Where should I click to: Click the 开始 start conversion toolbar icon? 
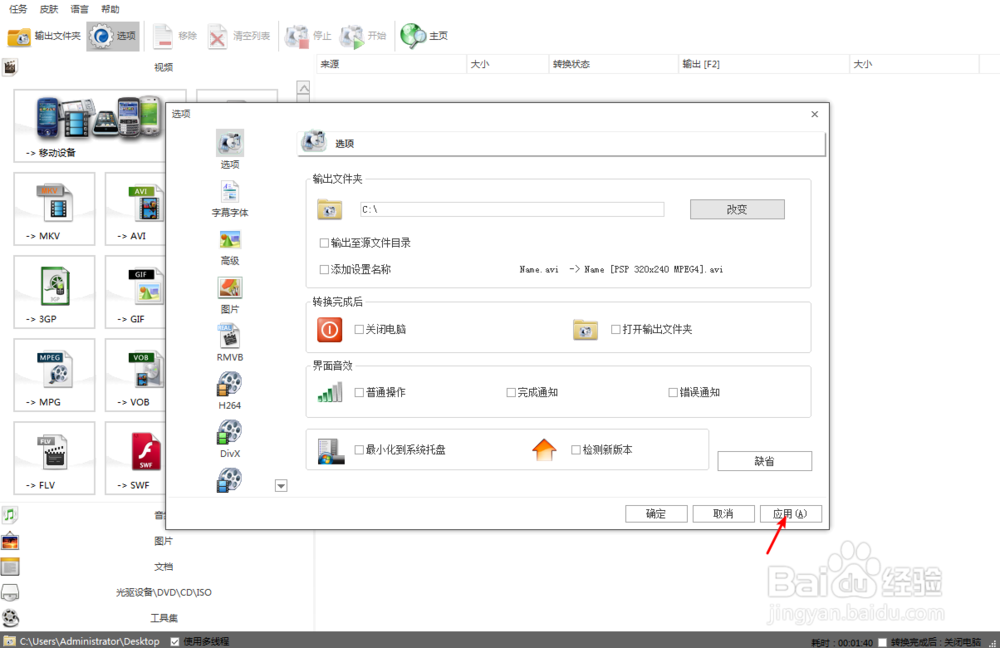(x=362, y=33)
